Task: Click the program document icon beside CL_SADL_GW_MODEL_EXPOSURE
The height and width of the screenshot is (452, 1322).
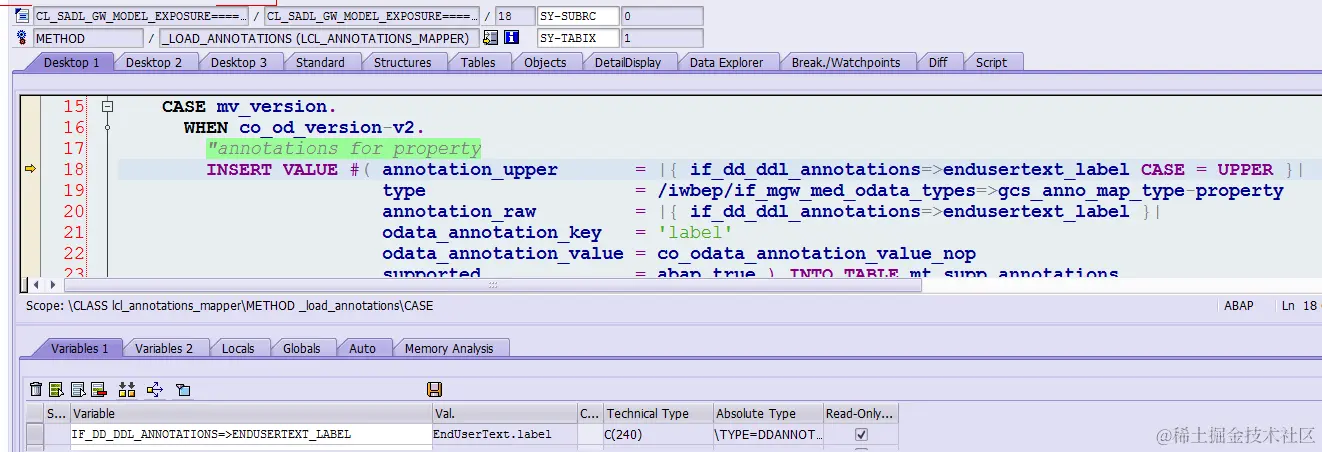Action: coord(21,17)
